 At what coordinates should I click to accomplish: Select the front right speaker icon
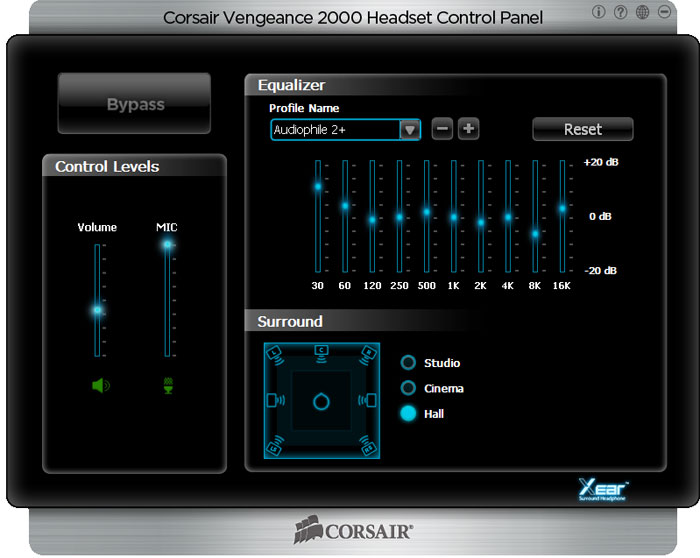367,355
